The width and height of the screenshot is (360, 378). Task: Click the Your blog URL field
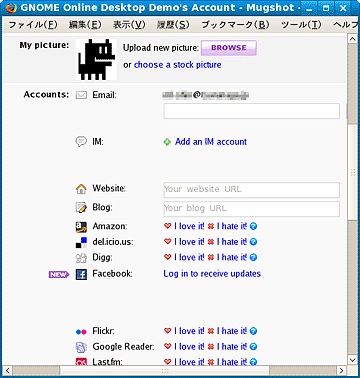[x=252, y=209]
